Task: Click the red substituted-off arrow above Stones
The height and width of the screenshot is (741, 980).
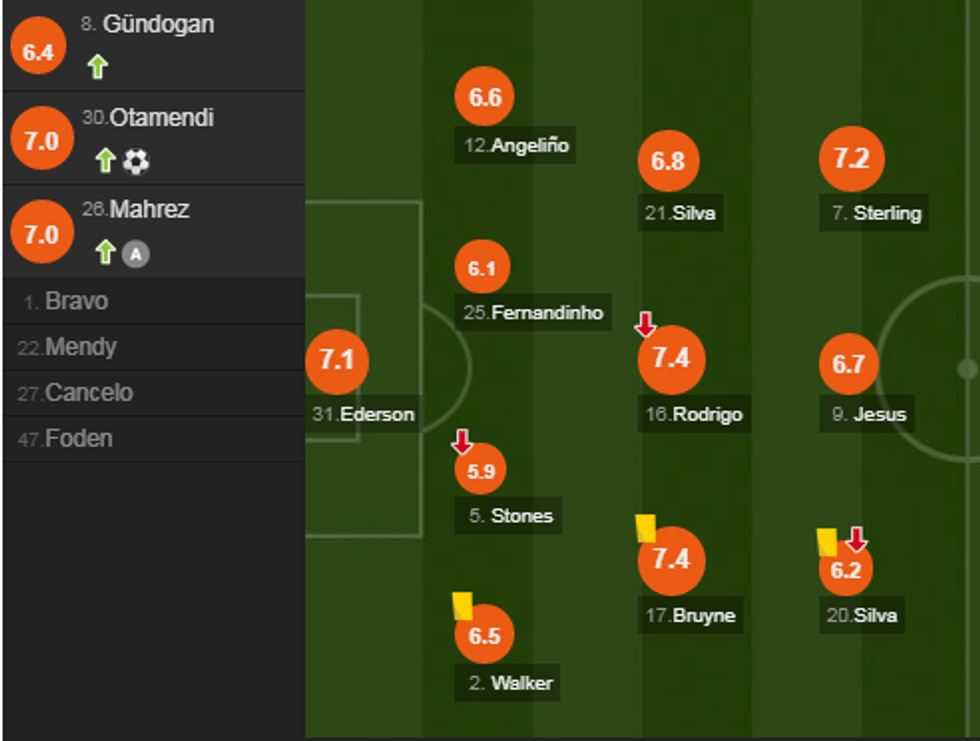Action: click(x=462, y=441)
